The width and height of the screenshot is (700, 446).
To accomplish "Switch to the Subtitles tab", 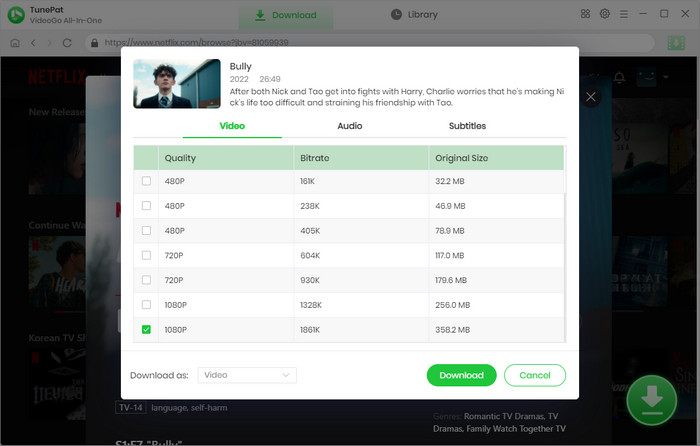I will (x=467, y=126).
